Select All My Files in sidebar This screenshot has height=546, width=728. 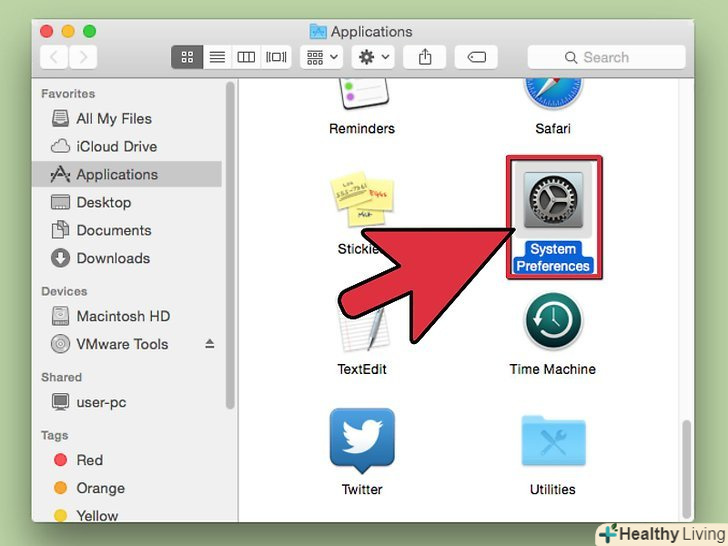127,119
